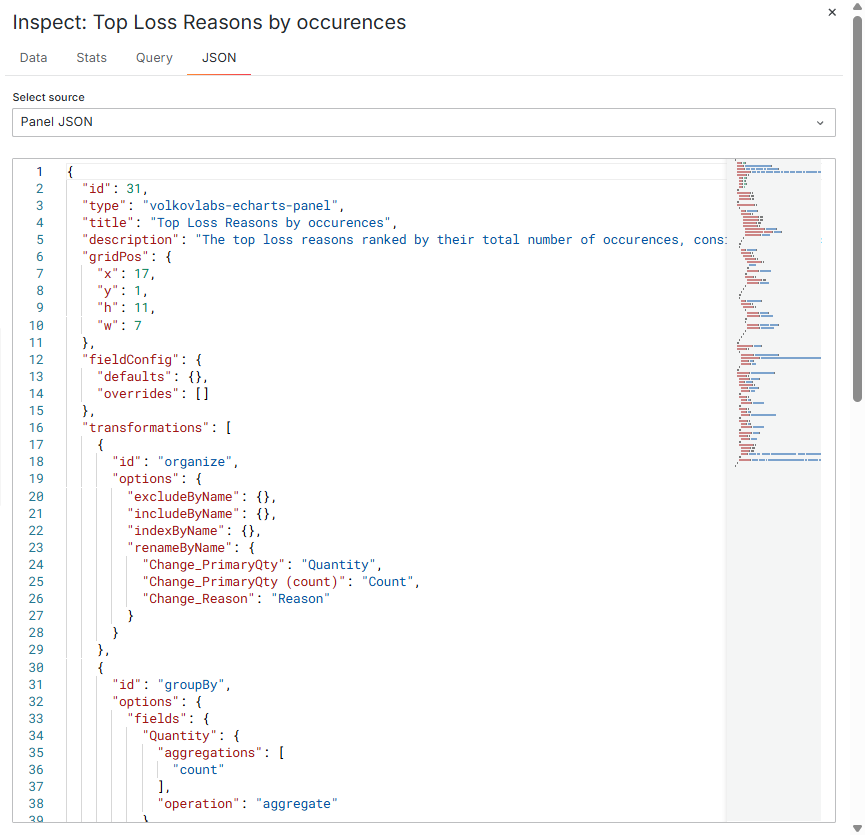Screen dimensions: 865x835
Task: Click the aggregations property on line 35
Action: pos(210,752)
